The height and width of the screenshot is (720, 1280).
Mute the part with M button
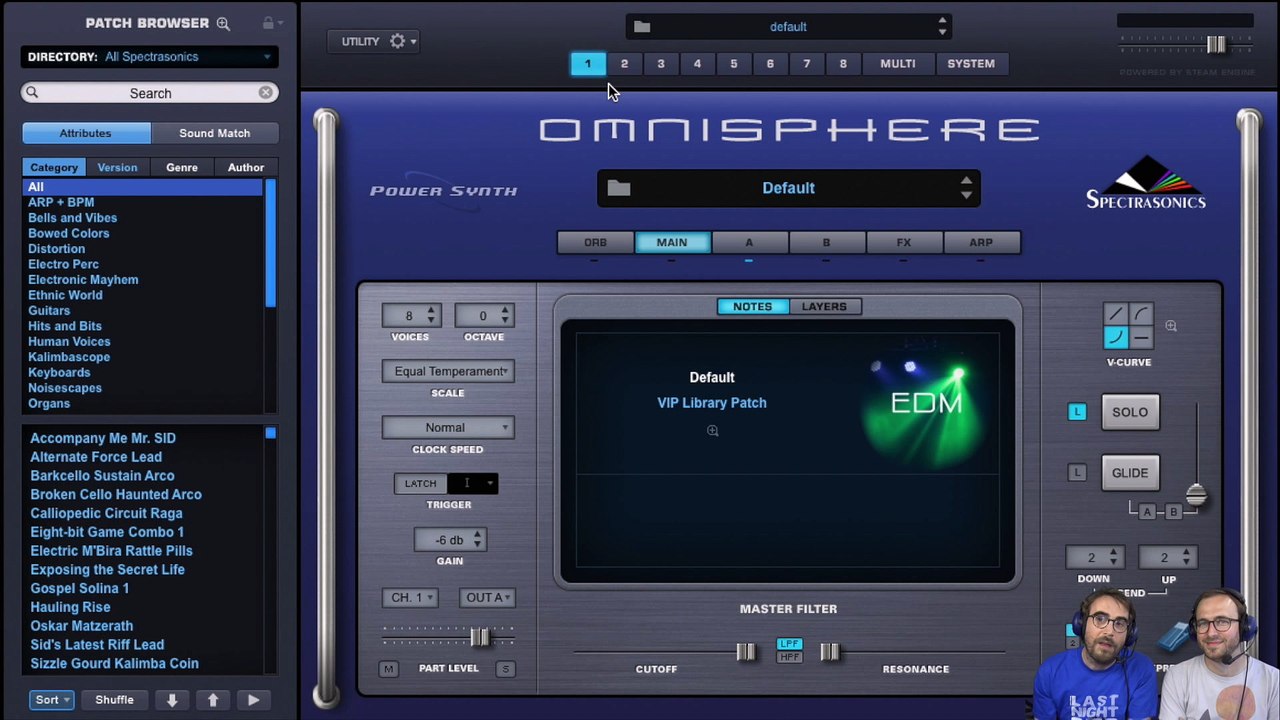pos(388,669)
